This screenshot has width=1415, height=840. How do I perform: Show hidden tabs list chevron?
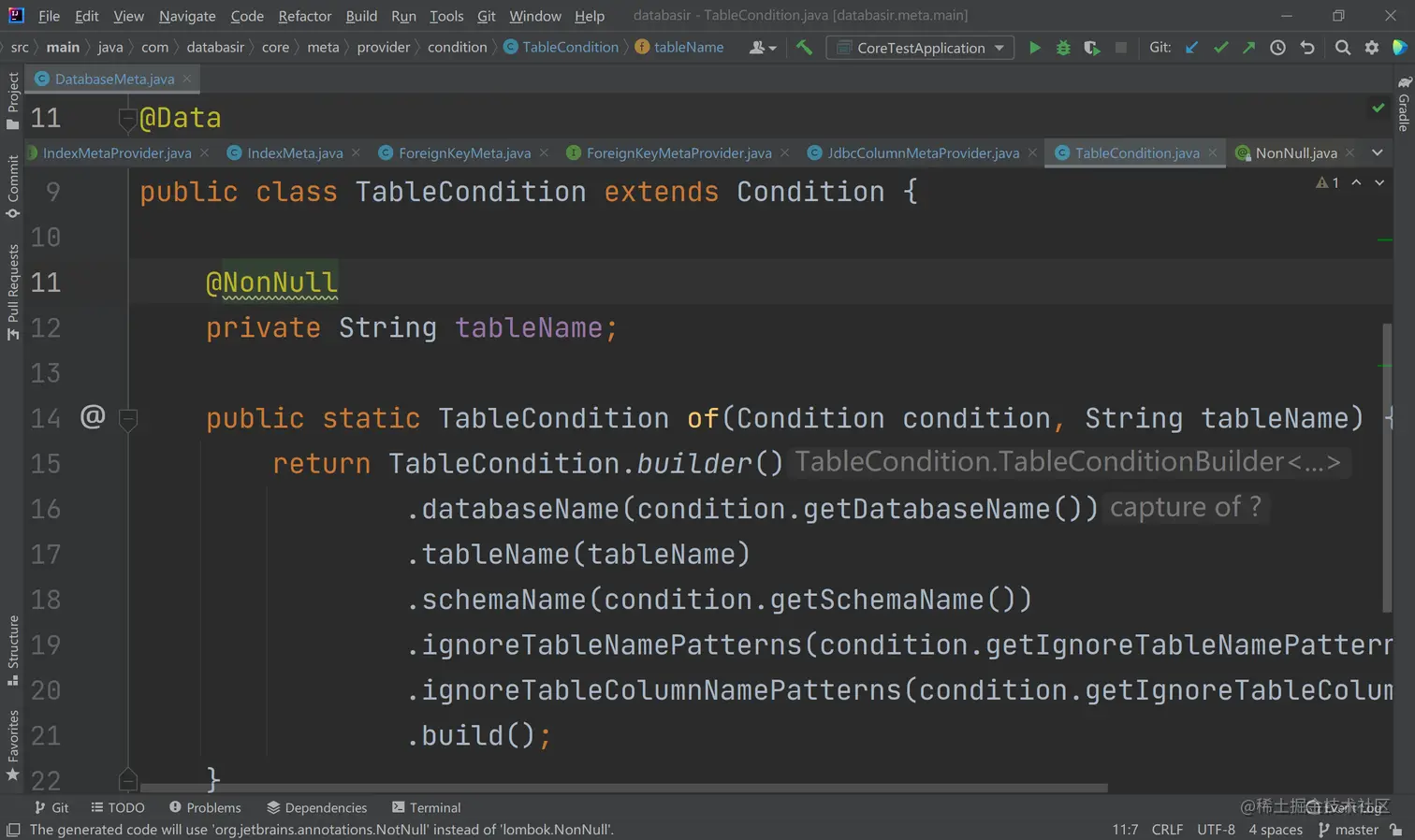1378,152
